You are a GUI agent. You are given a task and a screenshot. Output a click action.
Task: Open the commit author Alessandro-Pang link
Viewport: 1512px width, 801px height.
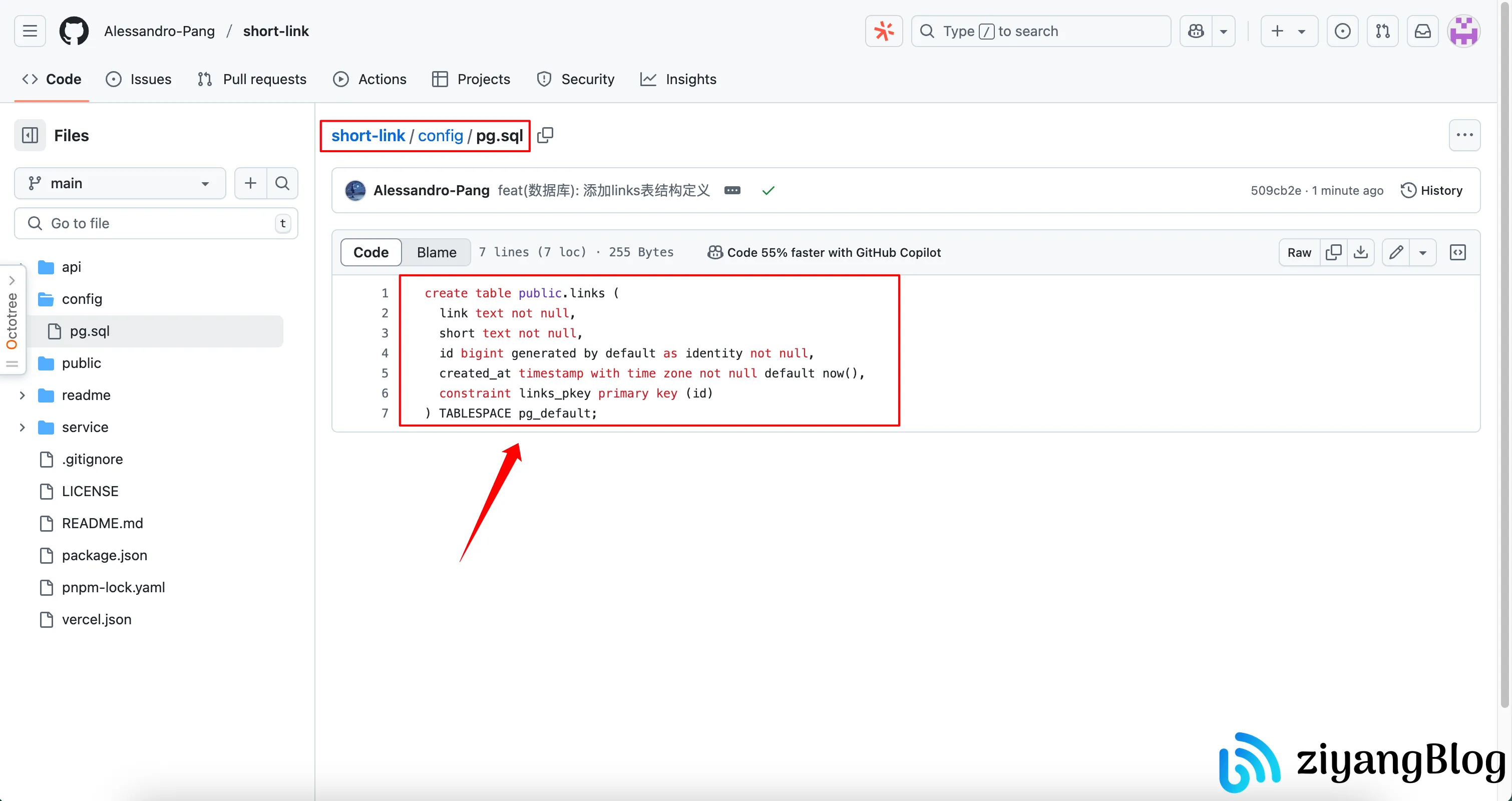(432, 190)
